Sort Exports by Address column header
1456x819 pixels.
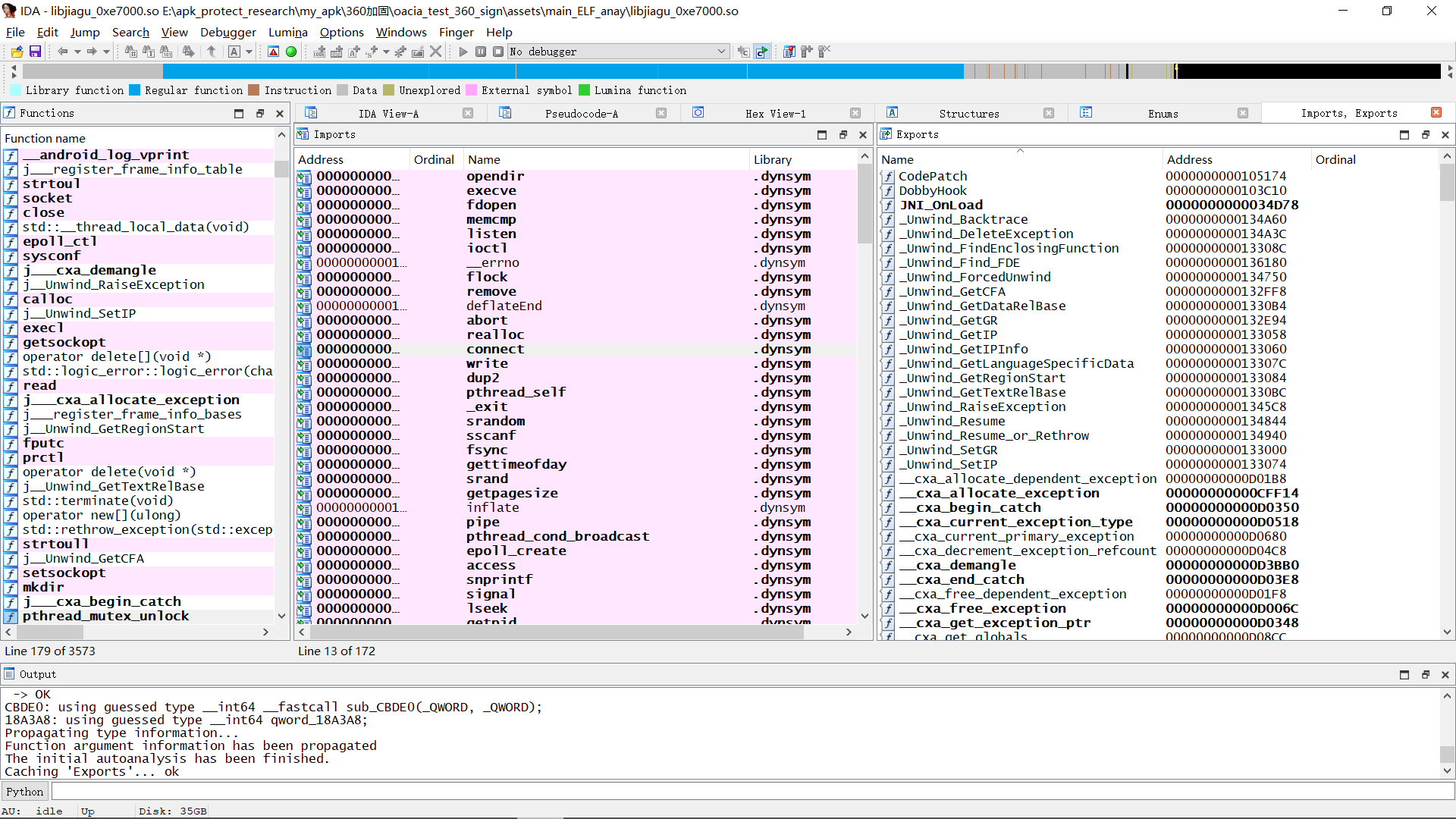1189,159
